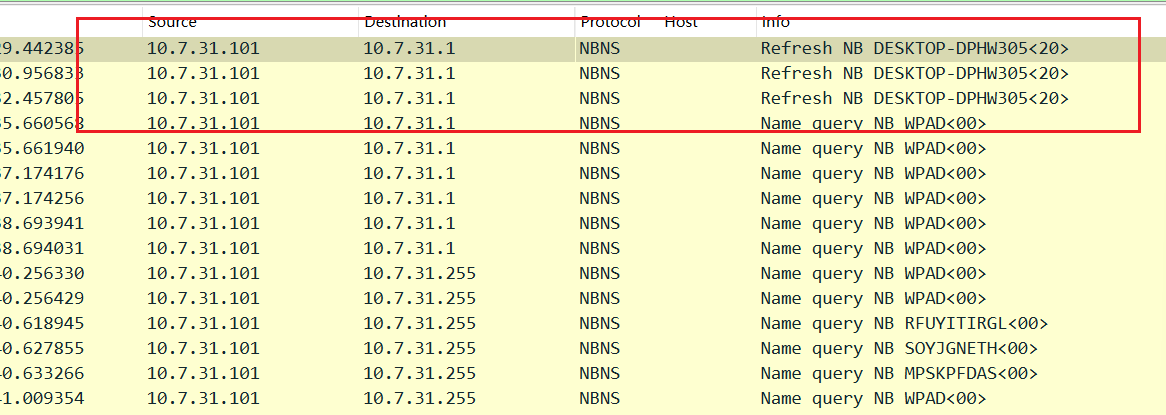Image resolution: width=1166 pixels, height=415 pixels.
Task: Click the Destination column header
Action: tap(405, 22)
